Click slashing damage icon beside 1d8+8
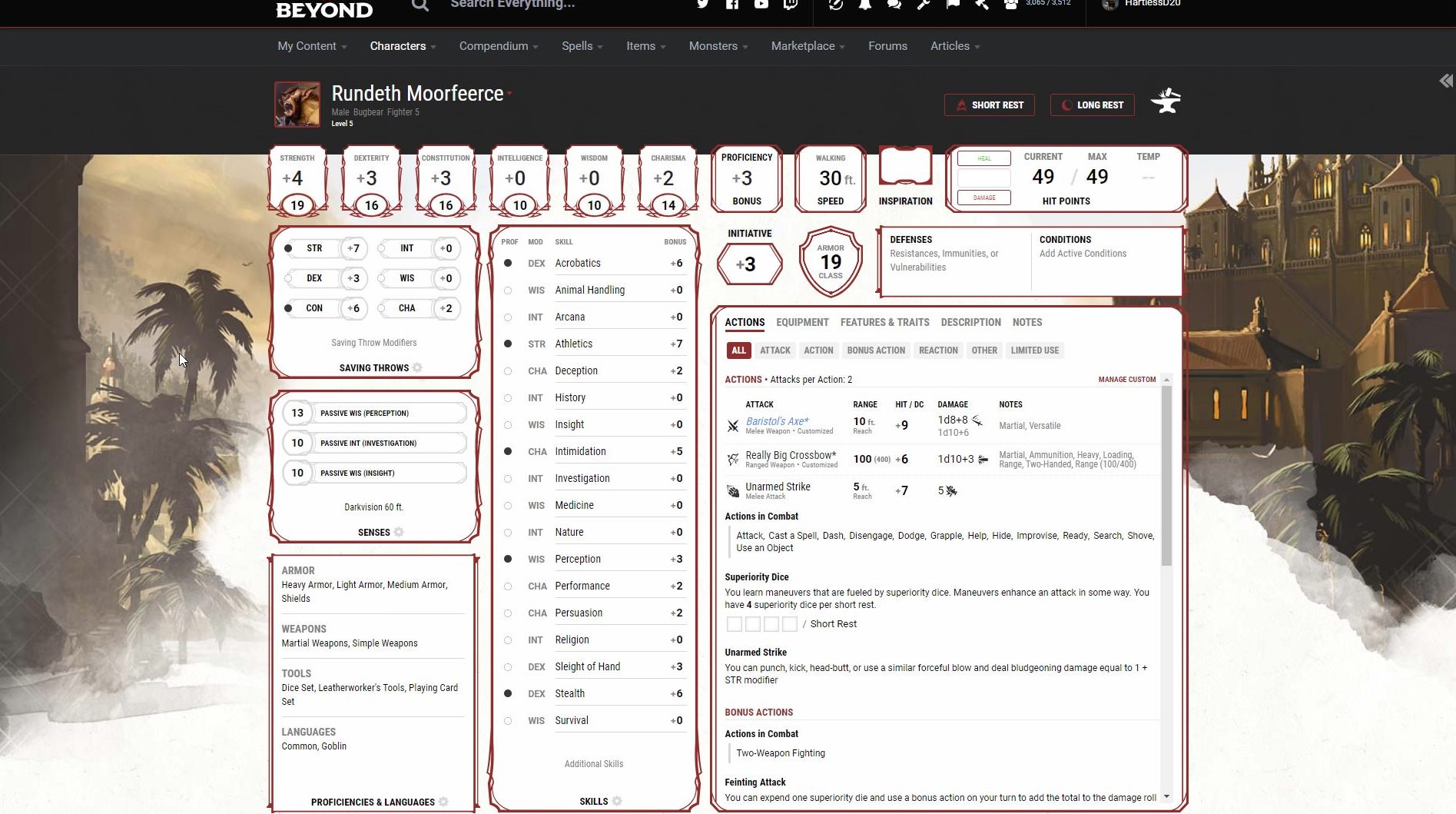 (x=977, y=420)
